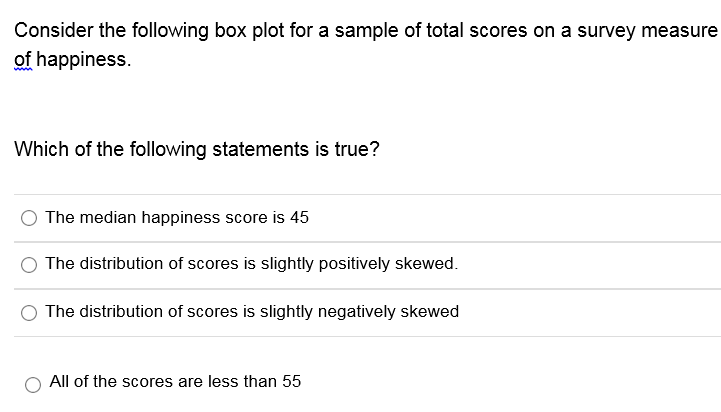Viewport: 721px width, 412px height.
Task: Click the squiggly-underlined word 'of' before happiness
Action: (23, 60)
